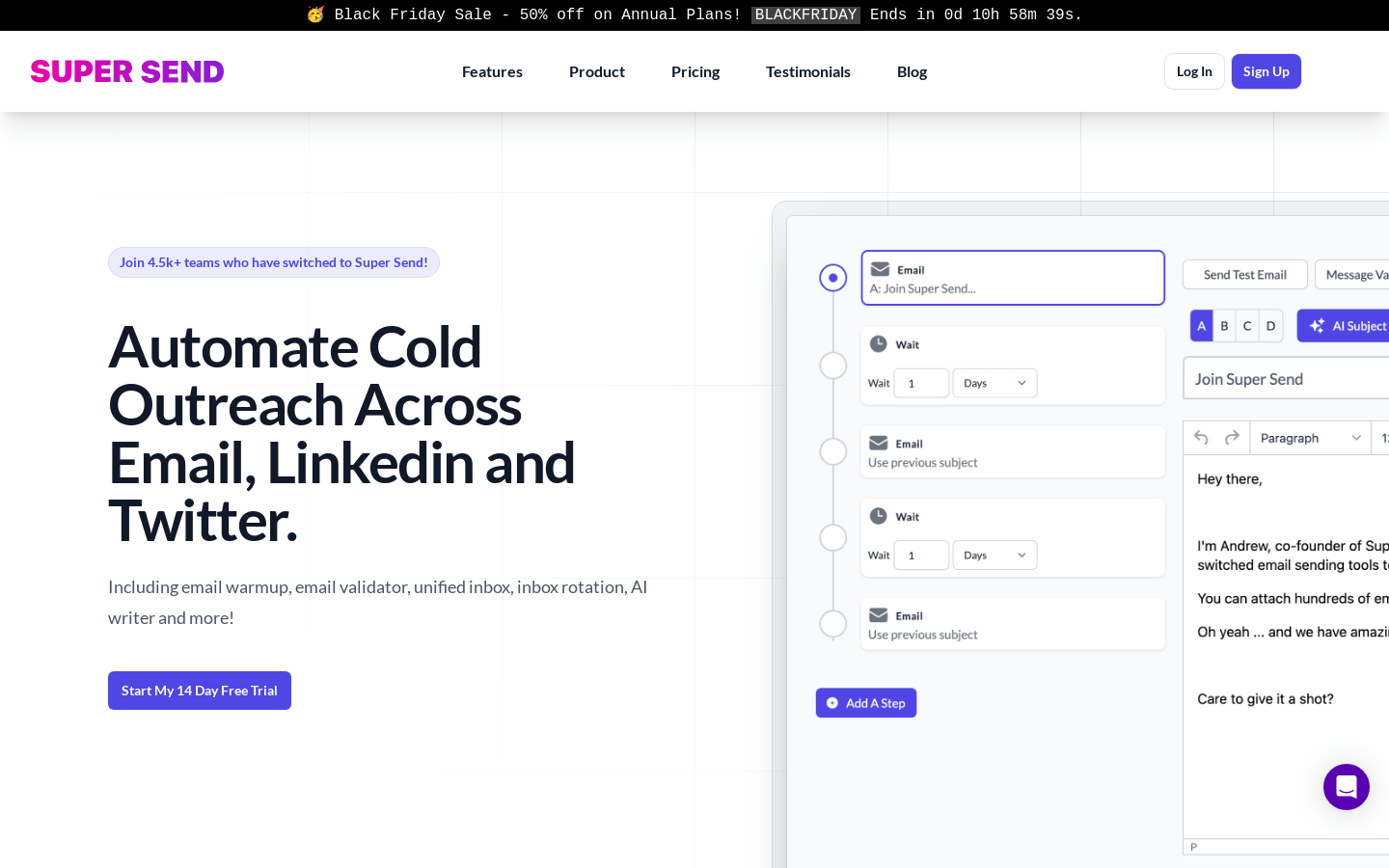Click the sparkle icon on AI Subject button

[x=1317, y=326]
